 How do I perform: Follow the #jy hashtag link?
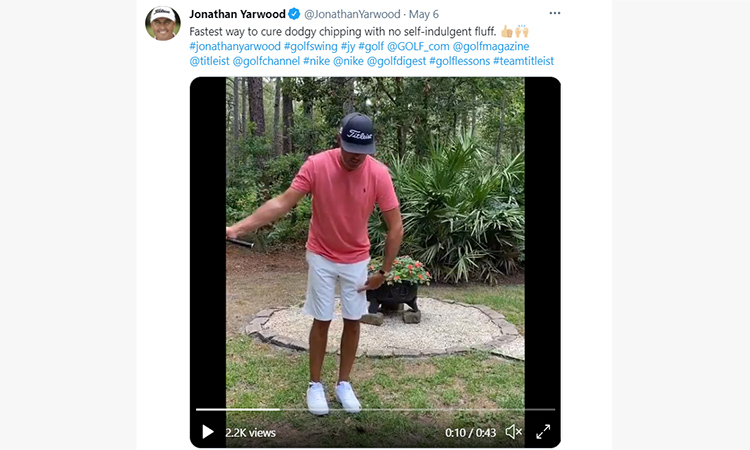pos(348,46)
